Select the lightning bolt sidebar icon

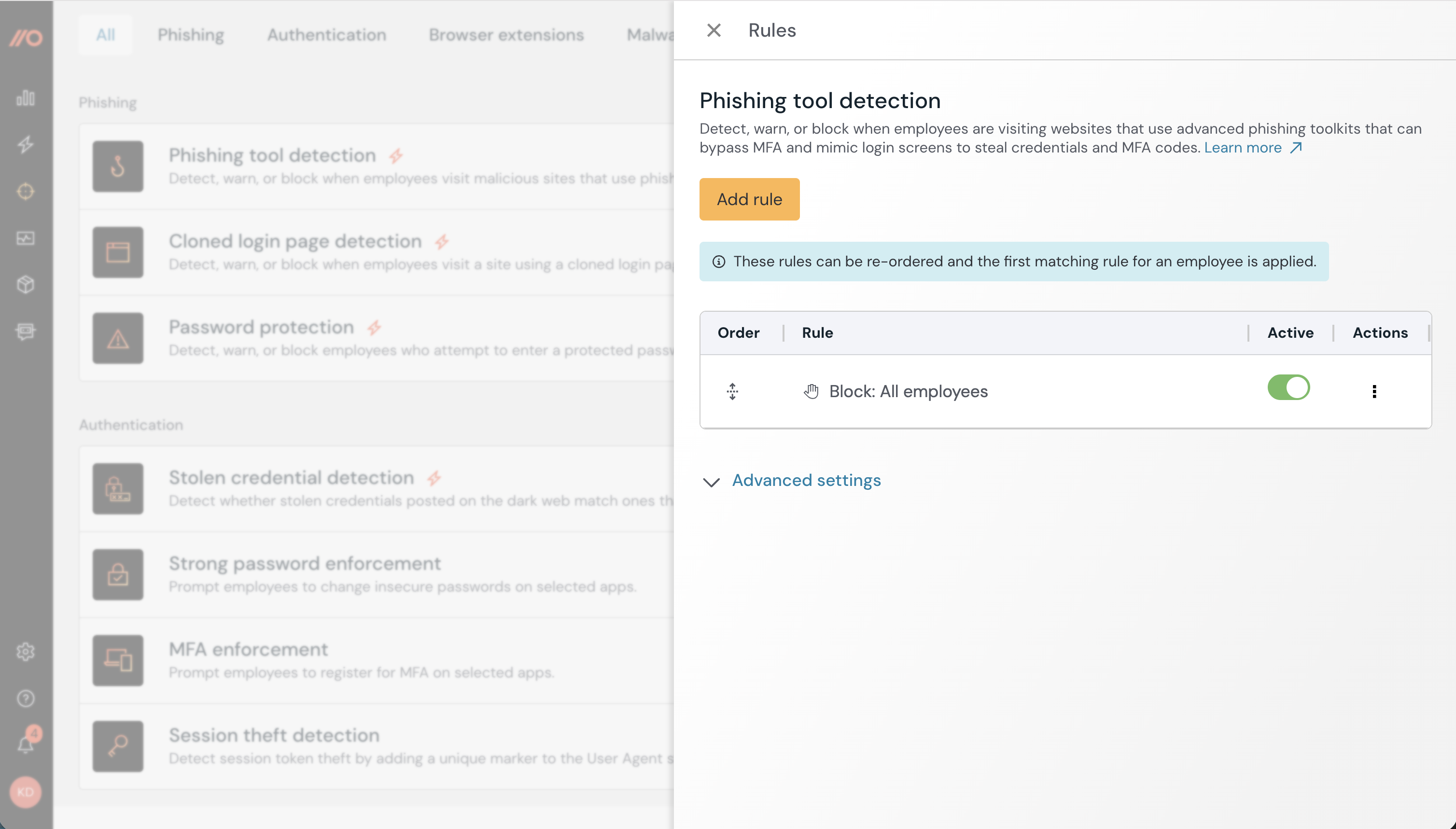pyautogui.click(x=26, y=145)
